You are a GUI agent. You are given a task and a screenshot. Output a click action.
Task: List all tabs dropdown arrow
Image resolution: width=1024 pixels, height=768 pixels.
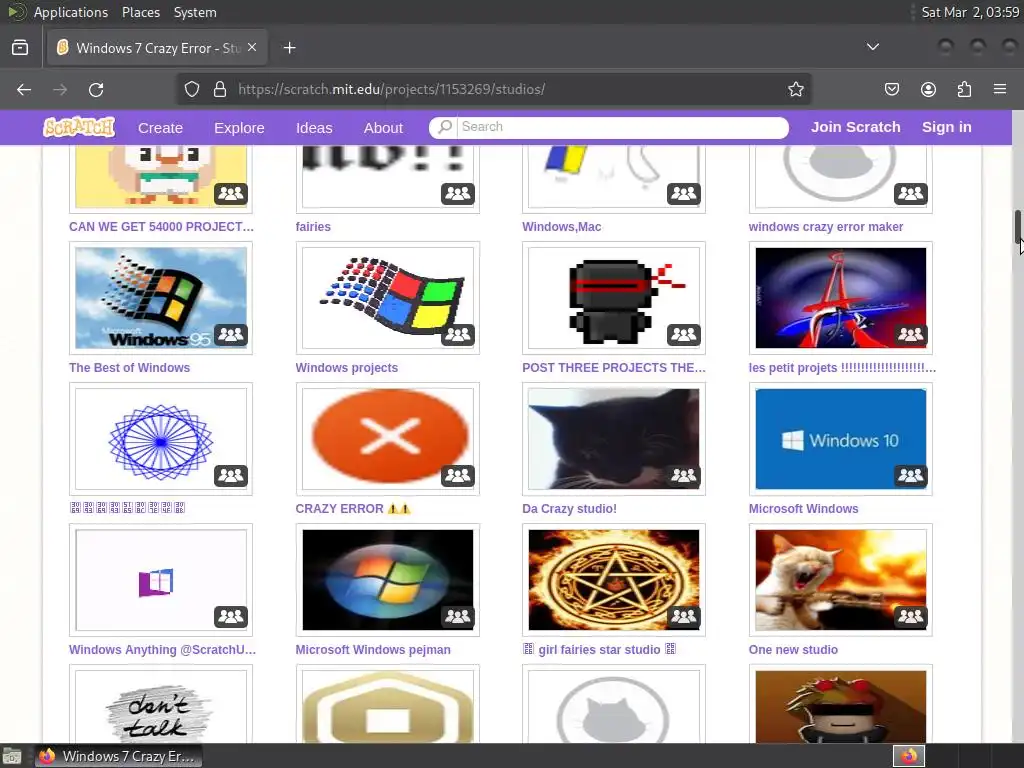[872, 47]
